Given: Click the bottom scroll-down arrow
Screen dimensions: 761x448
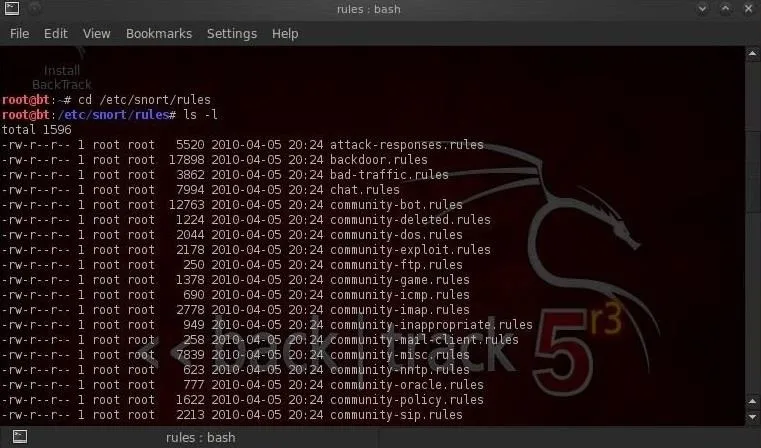Looking at the screenshot, I should pyautogui.click(x=752, y=417).
